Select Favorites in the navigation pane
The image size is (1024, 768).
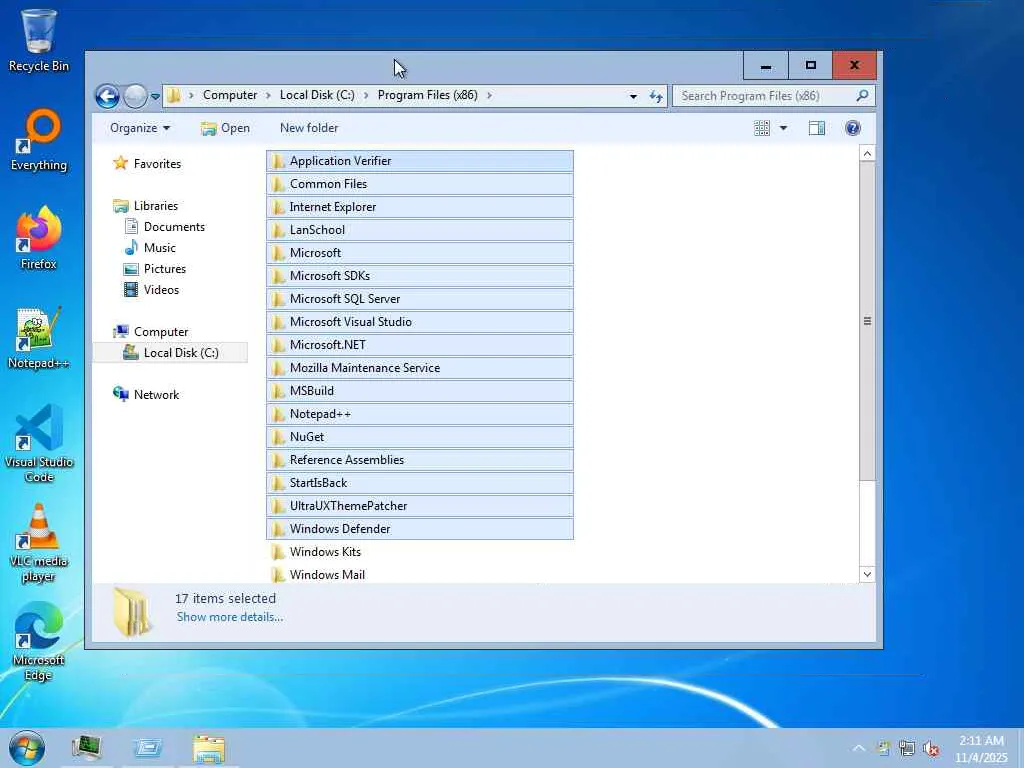click(147, 163)
